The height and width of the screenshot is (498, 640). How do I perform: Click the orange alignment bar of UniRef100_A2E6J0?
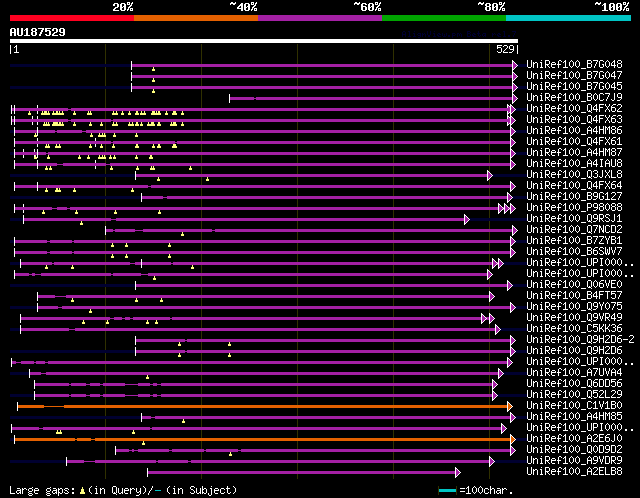(265, 440)
